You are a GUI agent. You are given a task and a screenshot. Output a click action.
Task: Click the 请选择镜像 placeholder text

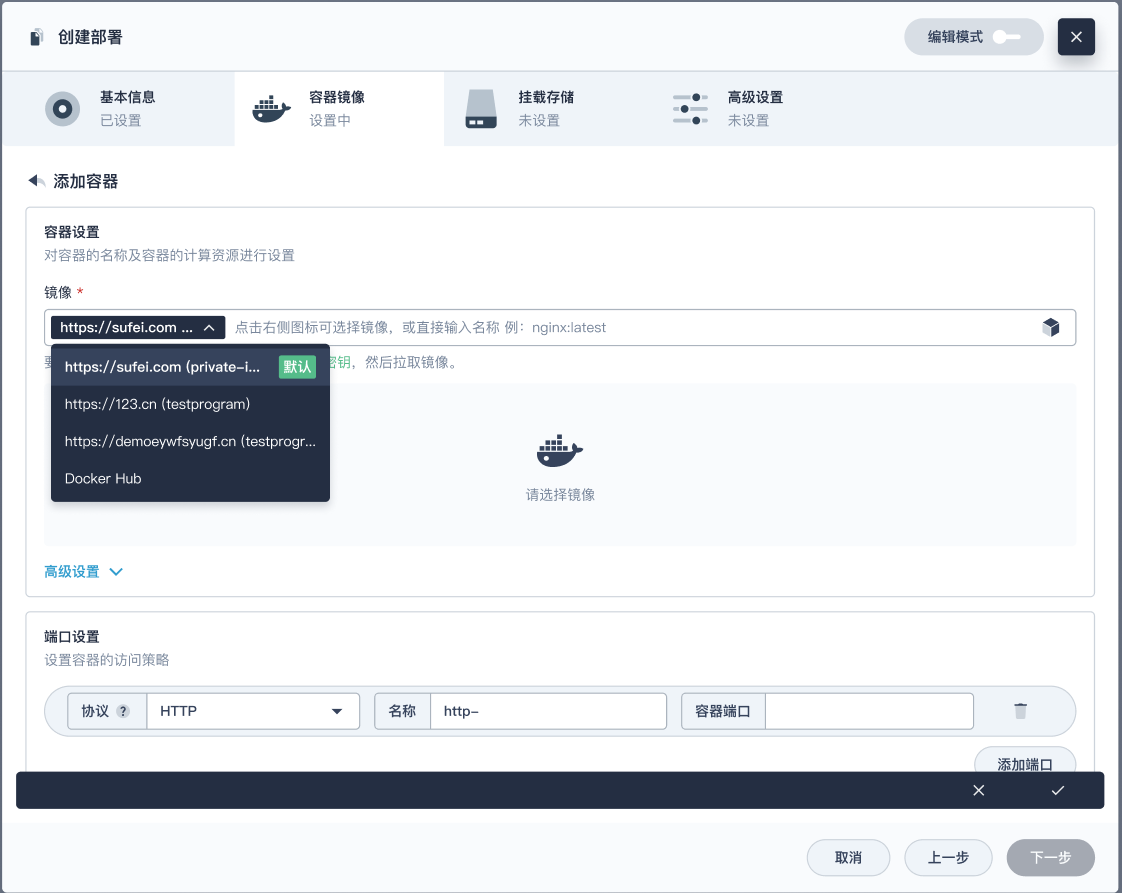[x=560, y=494]
